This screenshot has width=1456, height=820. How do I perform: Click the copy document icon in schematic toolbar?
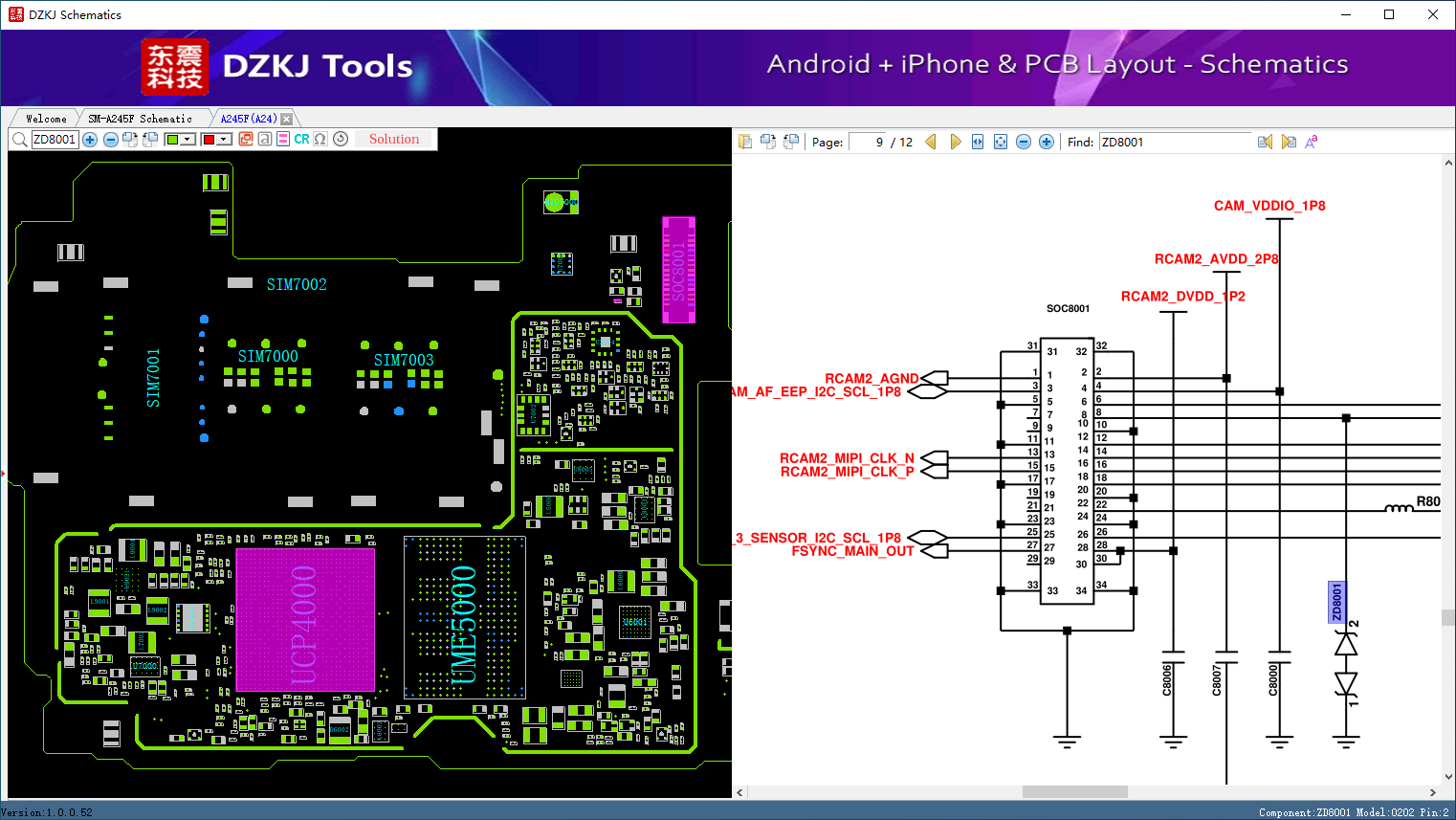[745, 142]
